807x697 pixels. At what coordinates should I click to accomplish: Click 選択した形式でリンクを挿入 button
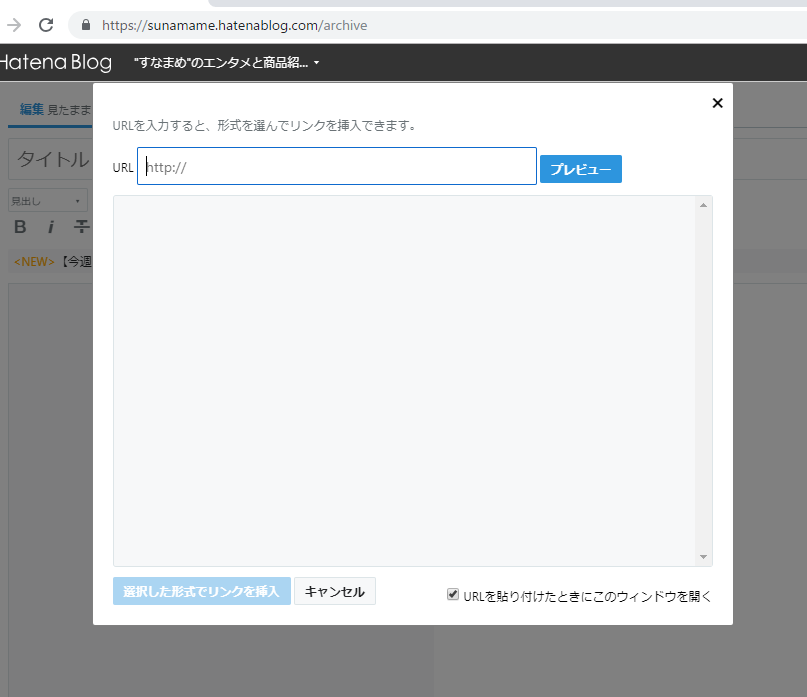(201, 592)
